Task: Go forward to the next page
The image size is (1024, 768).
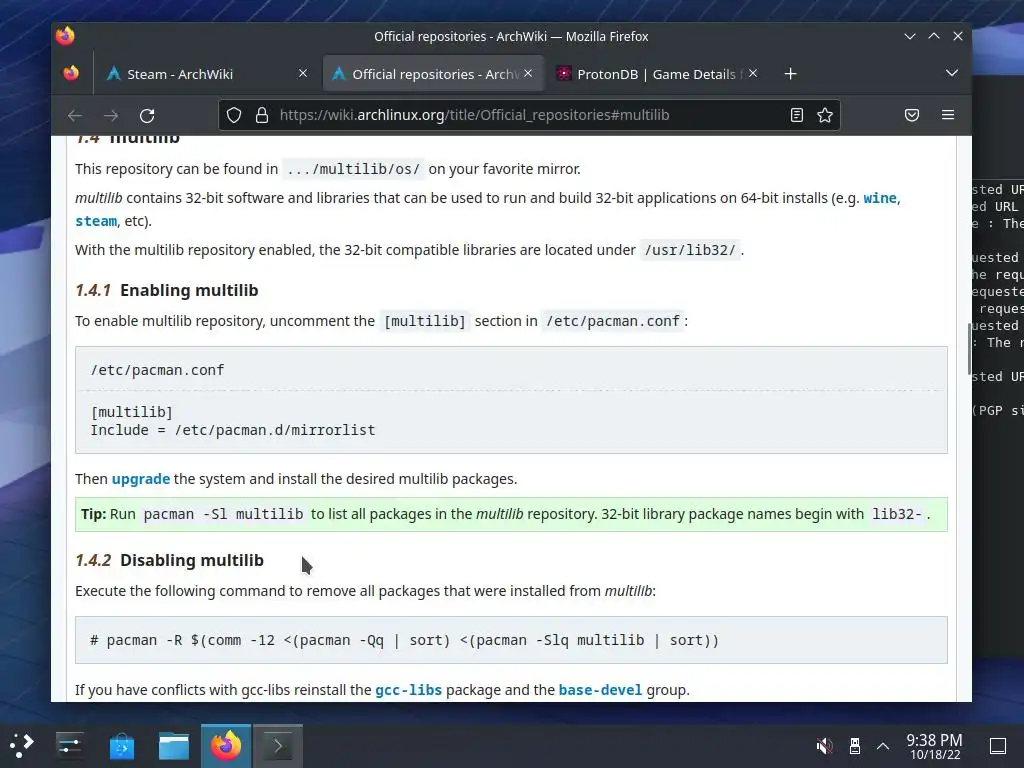Action: (111, 116)
